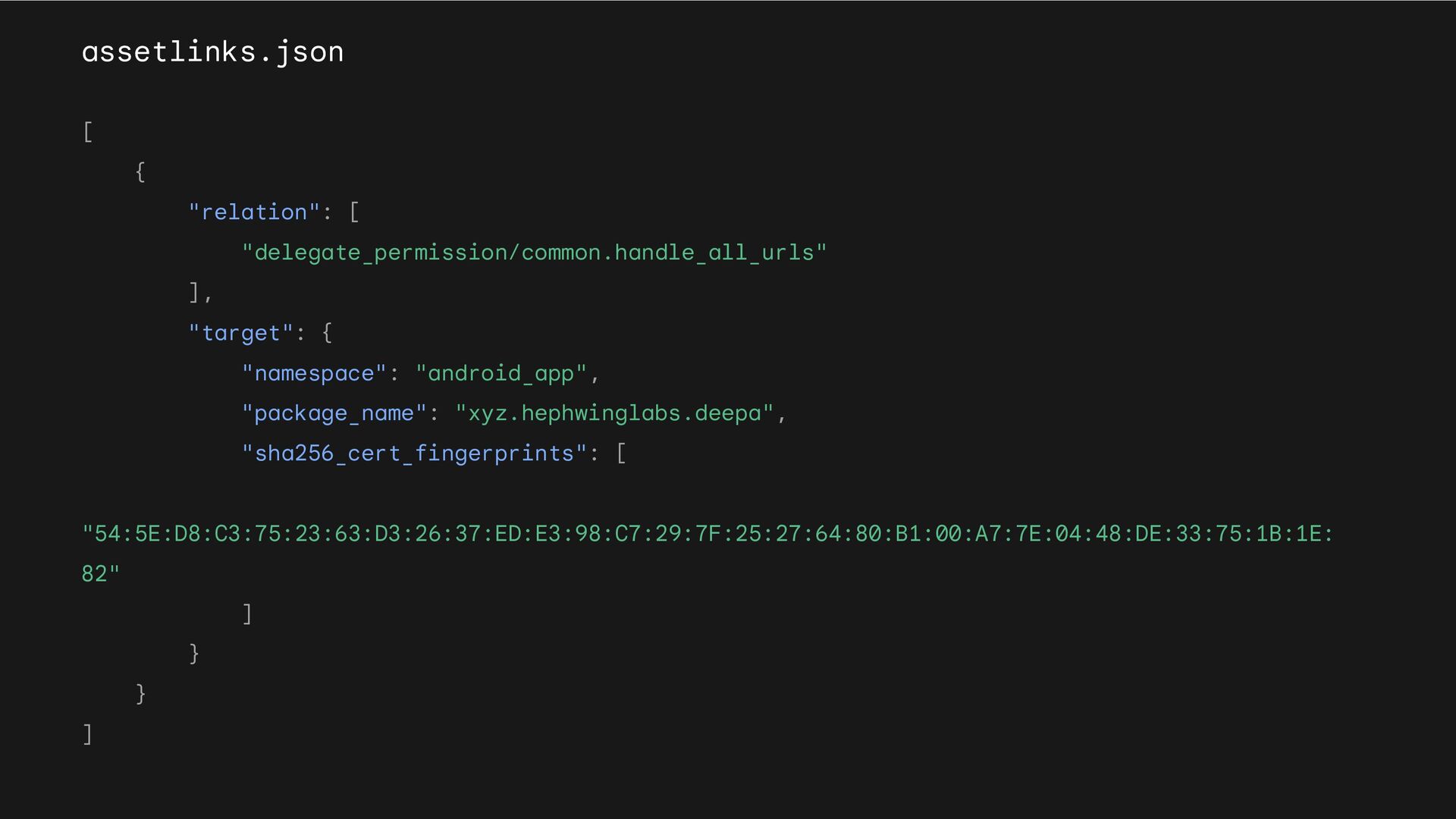Click the xyz.hephwinglabs.deepa package value
The width and height of the screenshot is (1456, 819).
614,413
